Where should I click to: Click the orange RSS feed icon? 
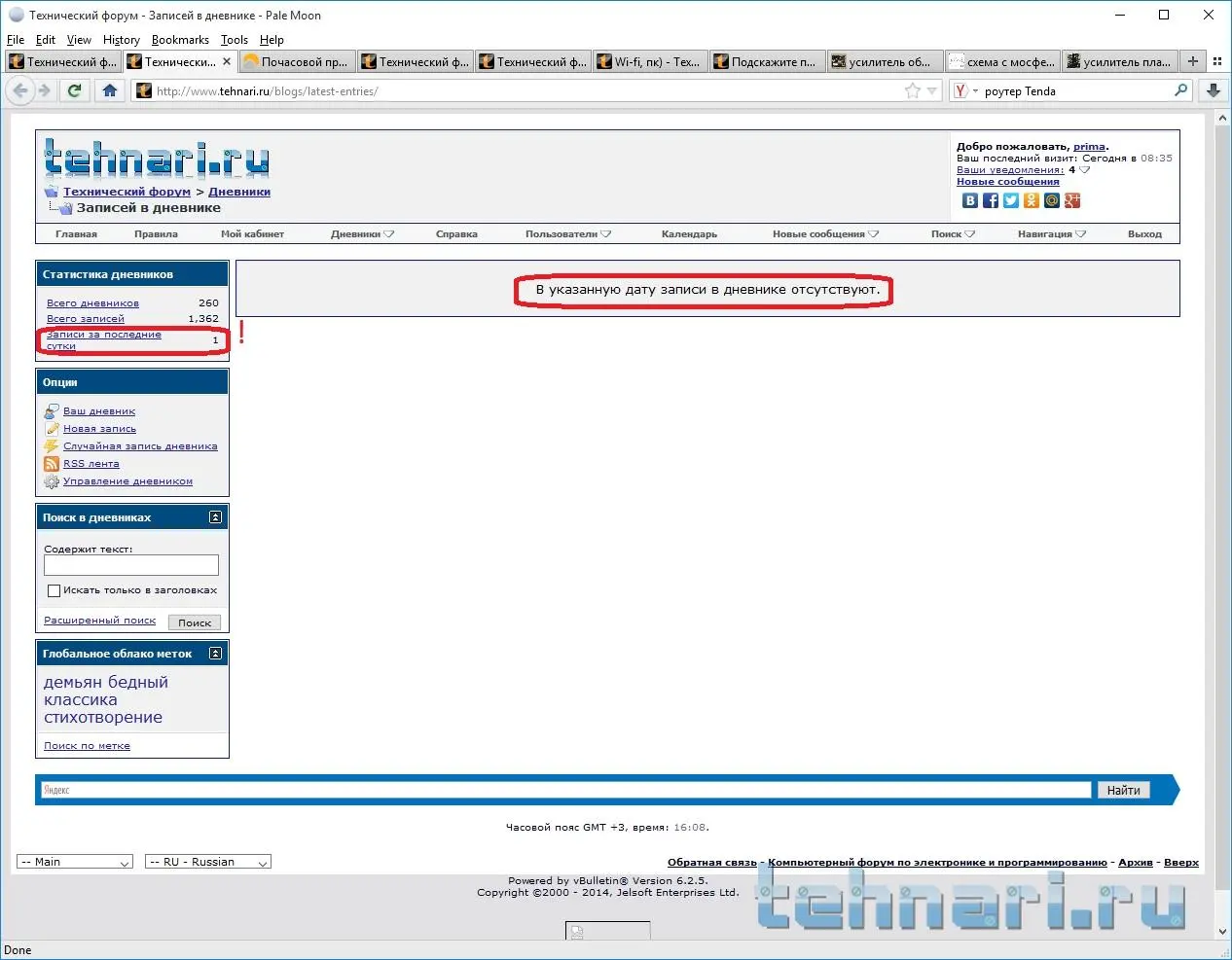click(x=52, y=464)
